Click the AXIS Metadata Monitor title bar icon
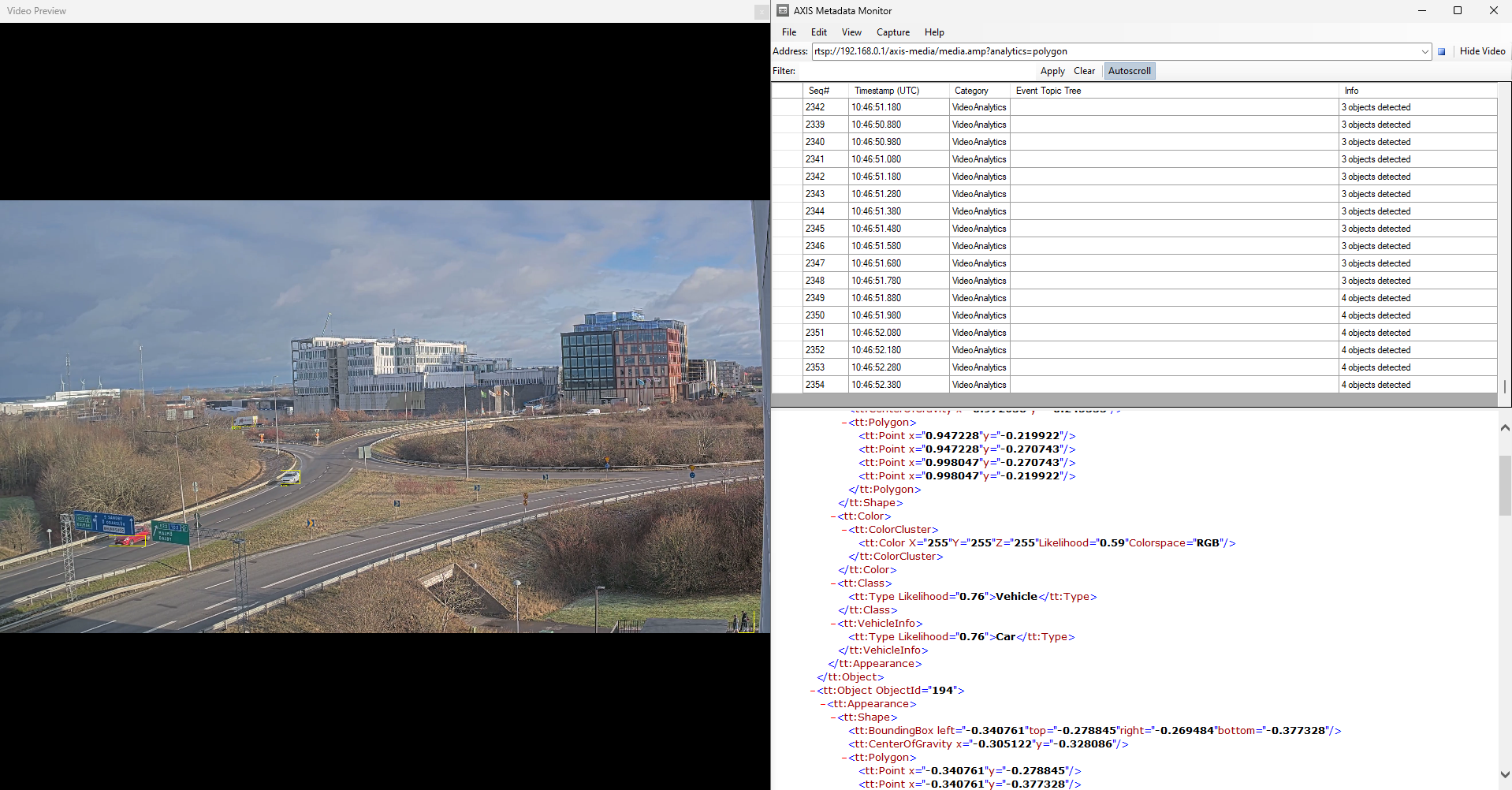Image resolution: width=1512 pixels, height=790 pixels. 783,10
